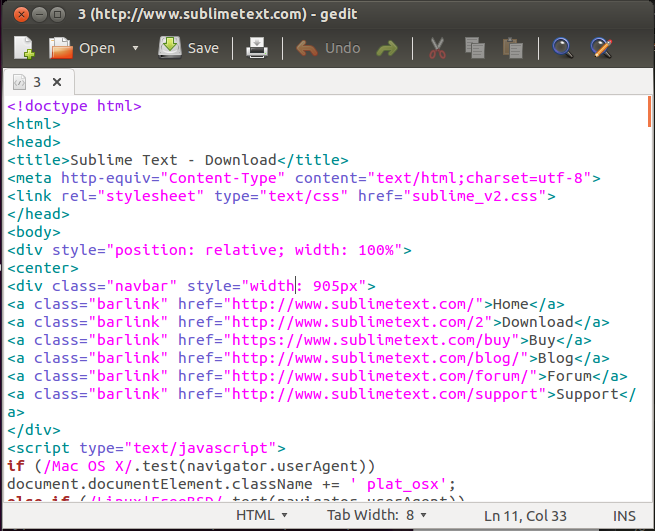The image size is (655, 531).
Task: Cut selection with the scissors icon
Action: point(437,48)
